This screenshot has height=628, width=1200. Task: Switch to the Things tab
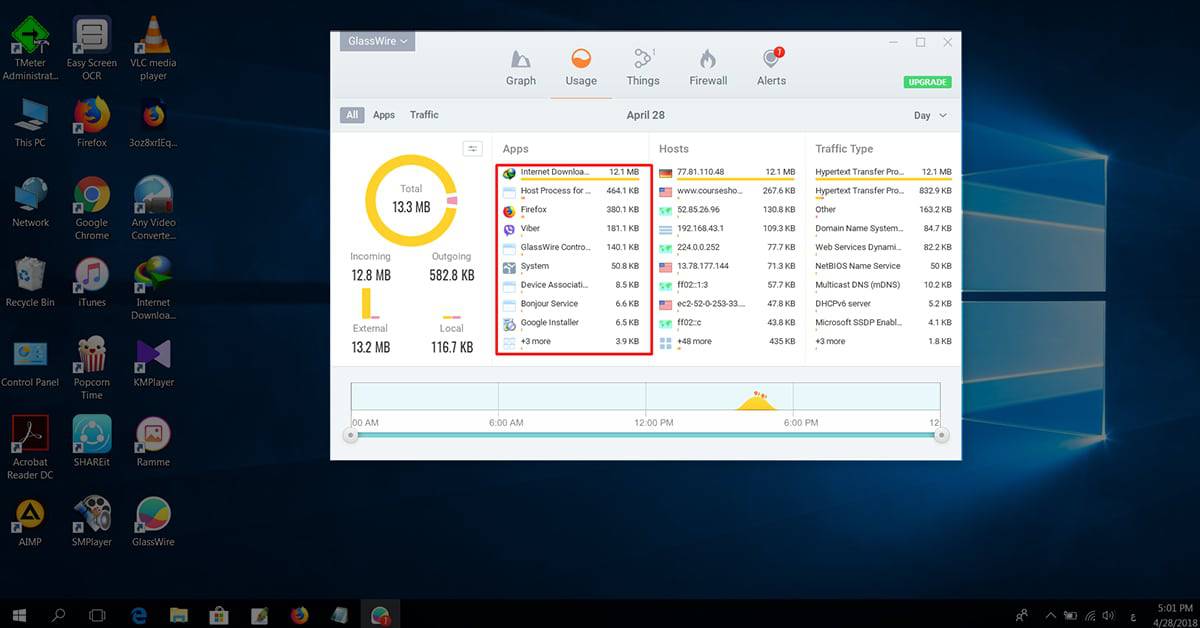(x=643, y=67)
